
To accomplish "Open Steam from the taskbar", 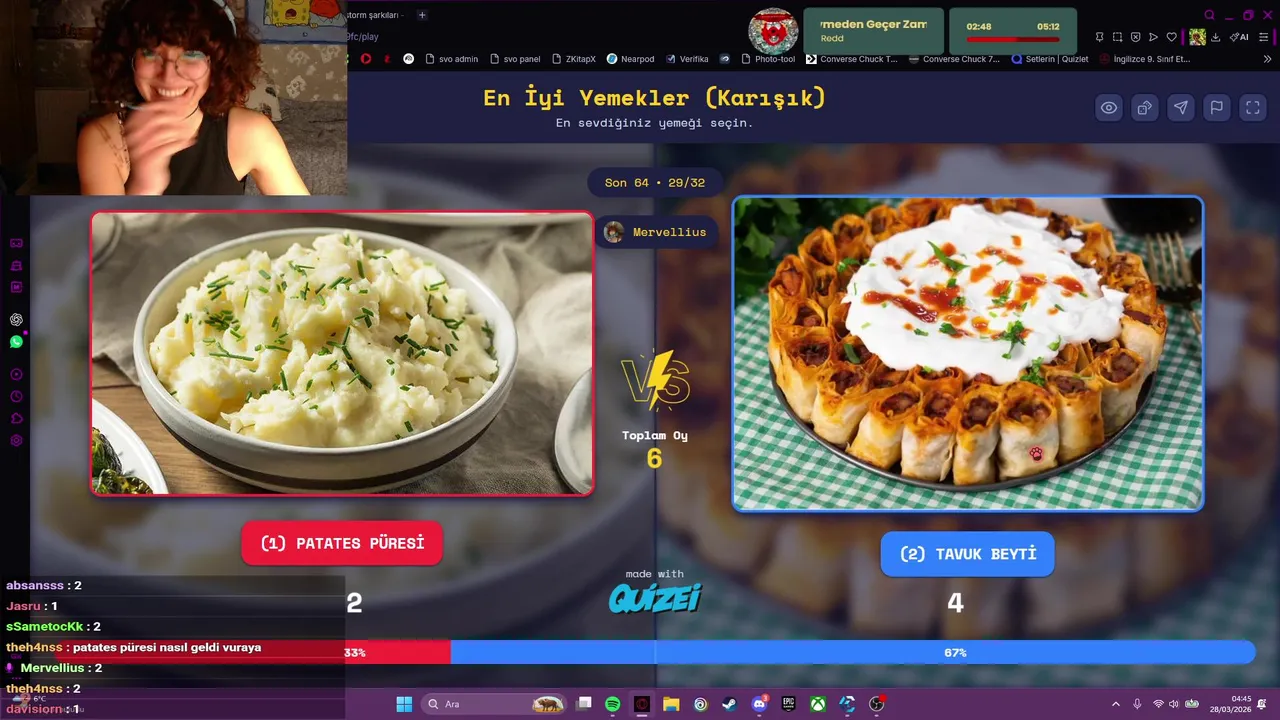I will tap(730, 704).
